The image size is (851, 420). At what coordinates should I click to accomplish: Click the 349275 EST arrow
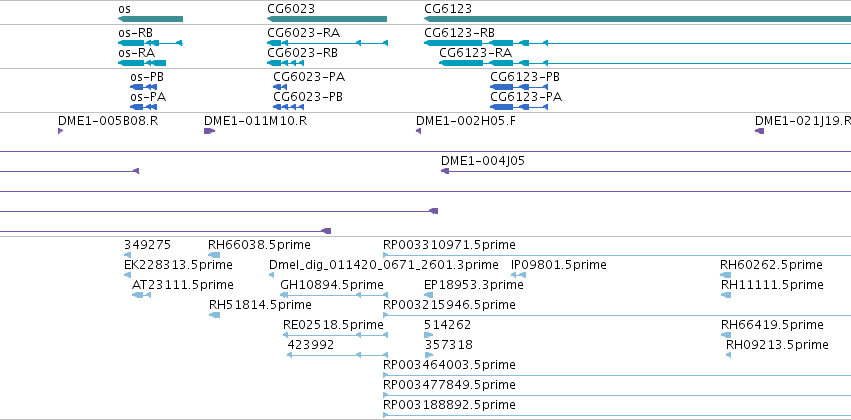[x=127, y=255]
